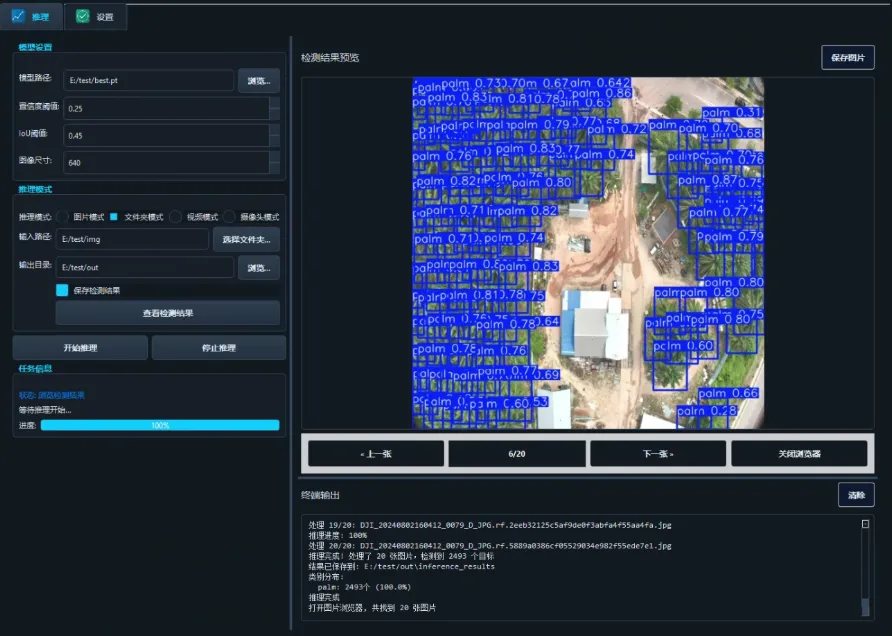Viewport: 892px width, 636px height.
Task: Click the terminal line beginning 处理 20/20
Action: pos(490,546)
